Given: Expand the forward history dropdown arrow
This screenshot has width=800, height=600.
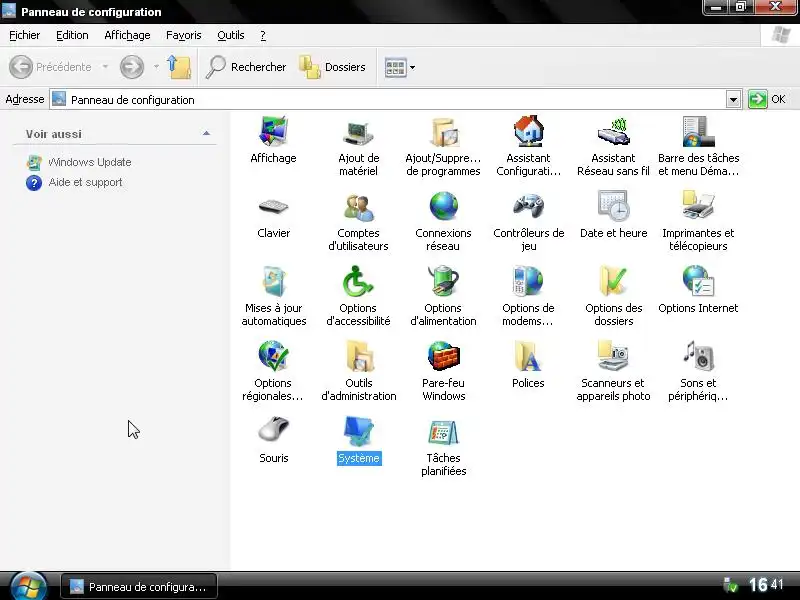Looking at the screenshot, I should click(x=156, y=67).
